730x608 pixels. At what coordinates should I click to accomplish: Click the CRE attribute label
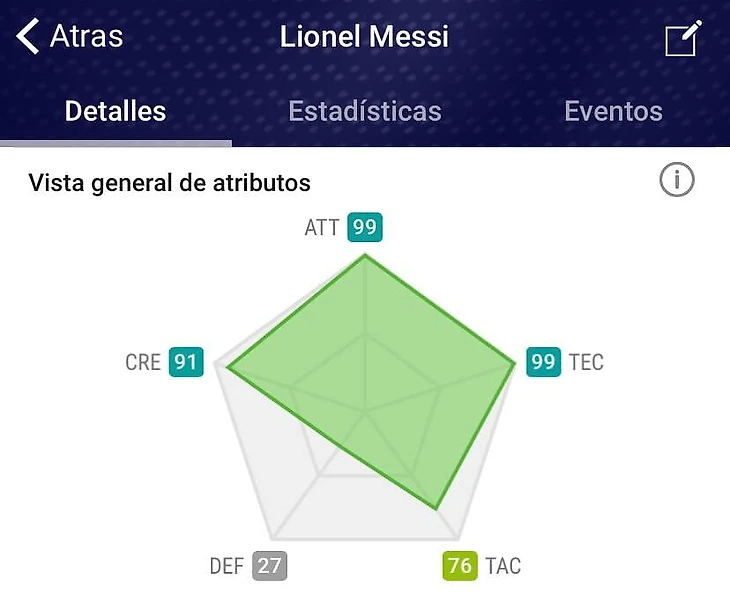click(x=143, y=362)
